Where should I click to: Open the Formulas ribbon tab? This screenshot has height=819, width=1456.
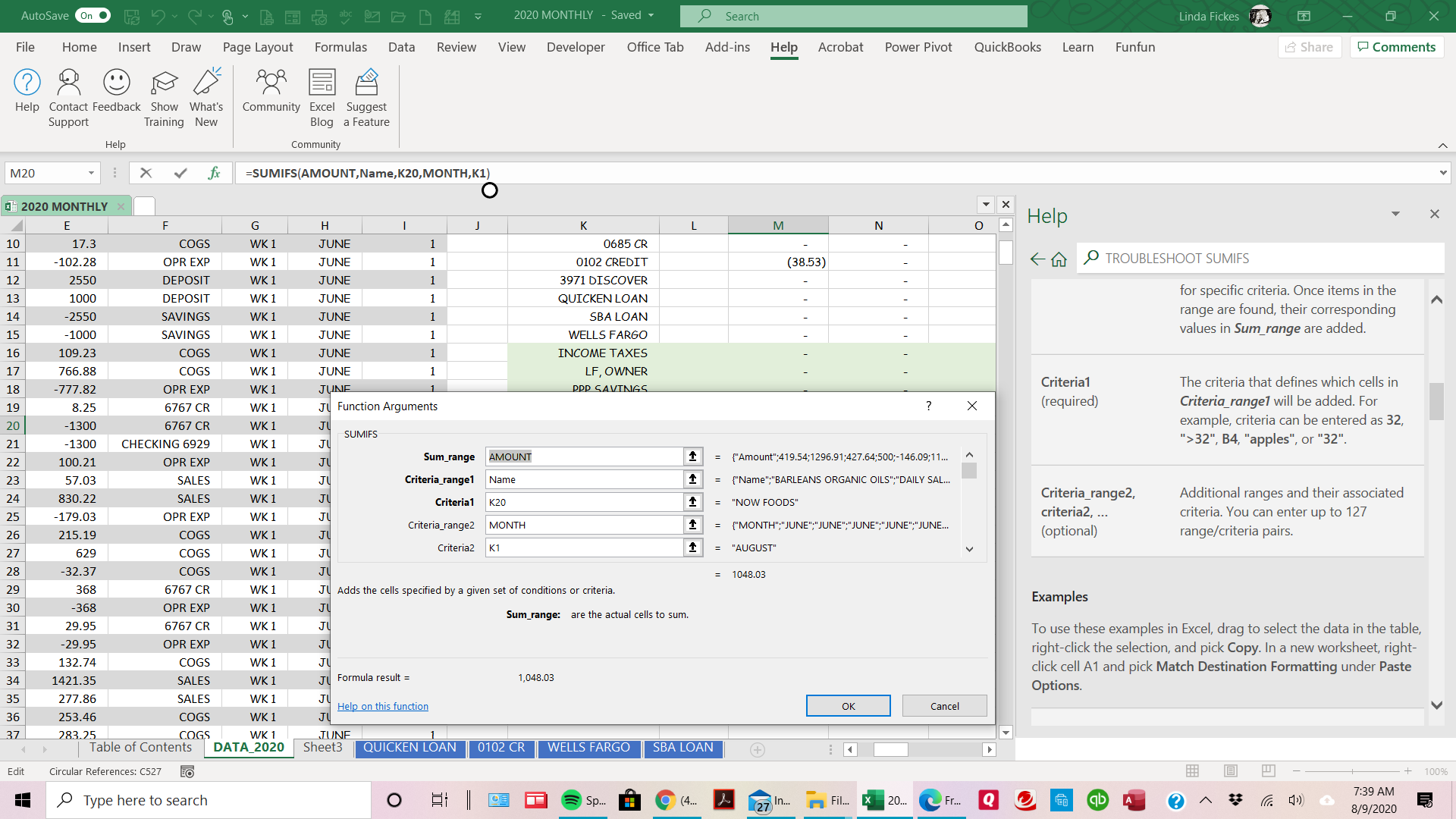pyautogui.click(x=340, y=47)
